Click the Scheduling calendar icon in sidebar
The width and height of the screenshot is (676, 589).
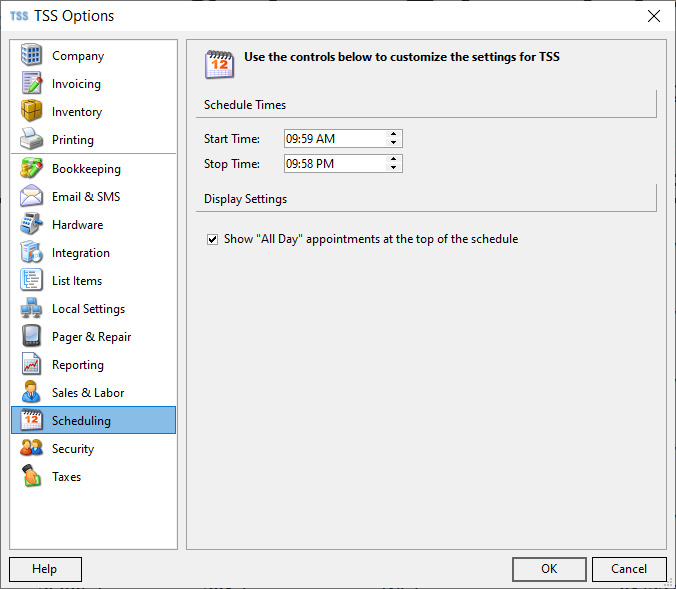(31, 420)
